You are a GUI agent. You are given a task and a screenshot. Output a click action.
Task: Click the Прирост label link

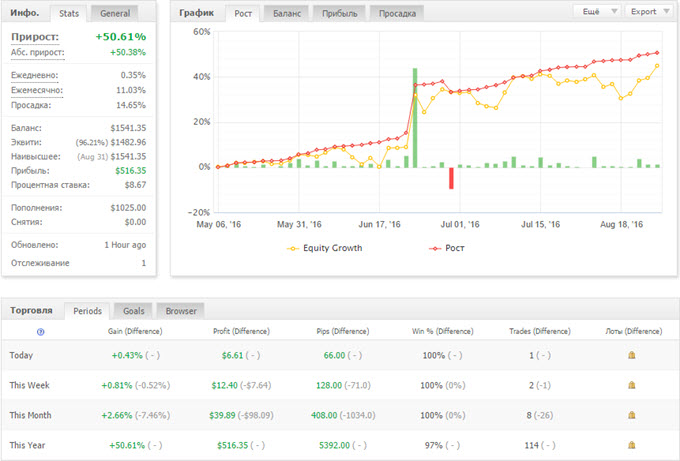(35, 37)
